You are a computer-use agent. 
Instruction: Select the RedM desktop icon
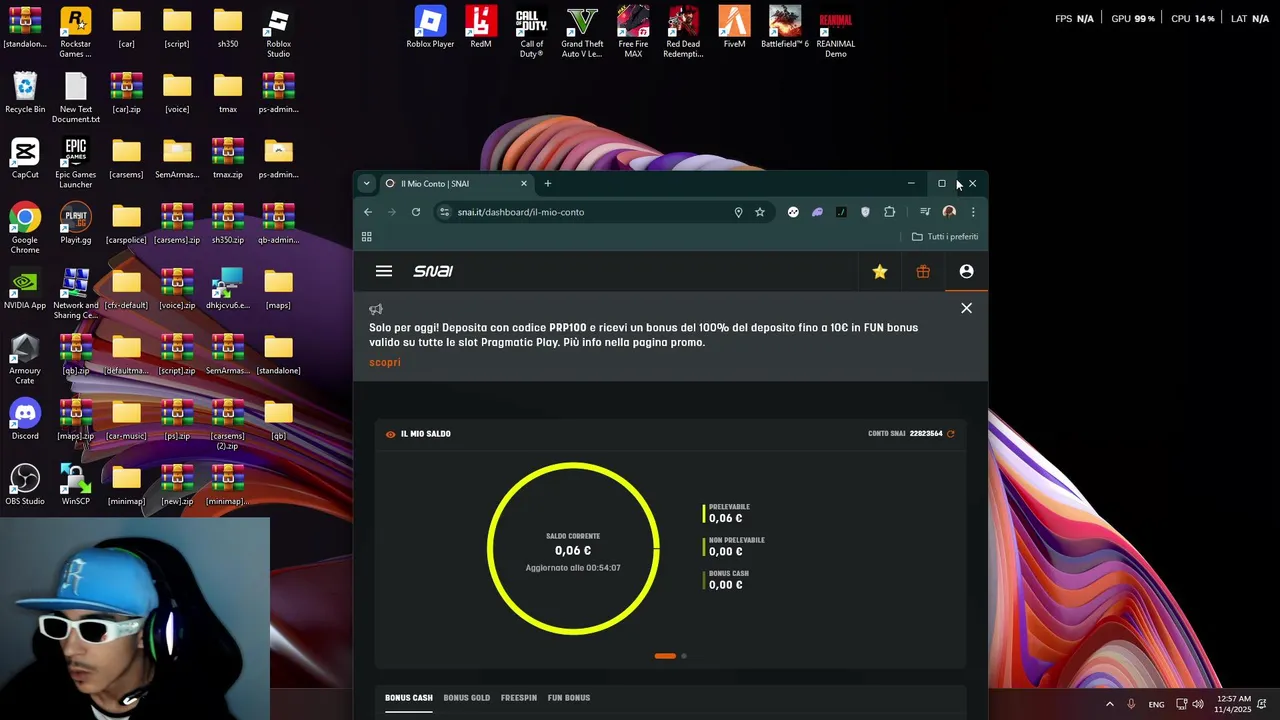[x=481, y=27]
